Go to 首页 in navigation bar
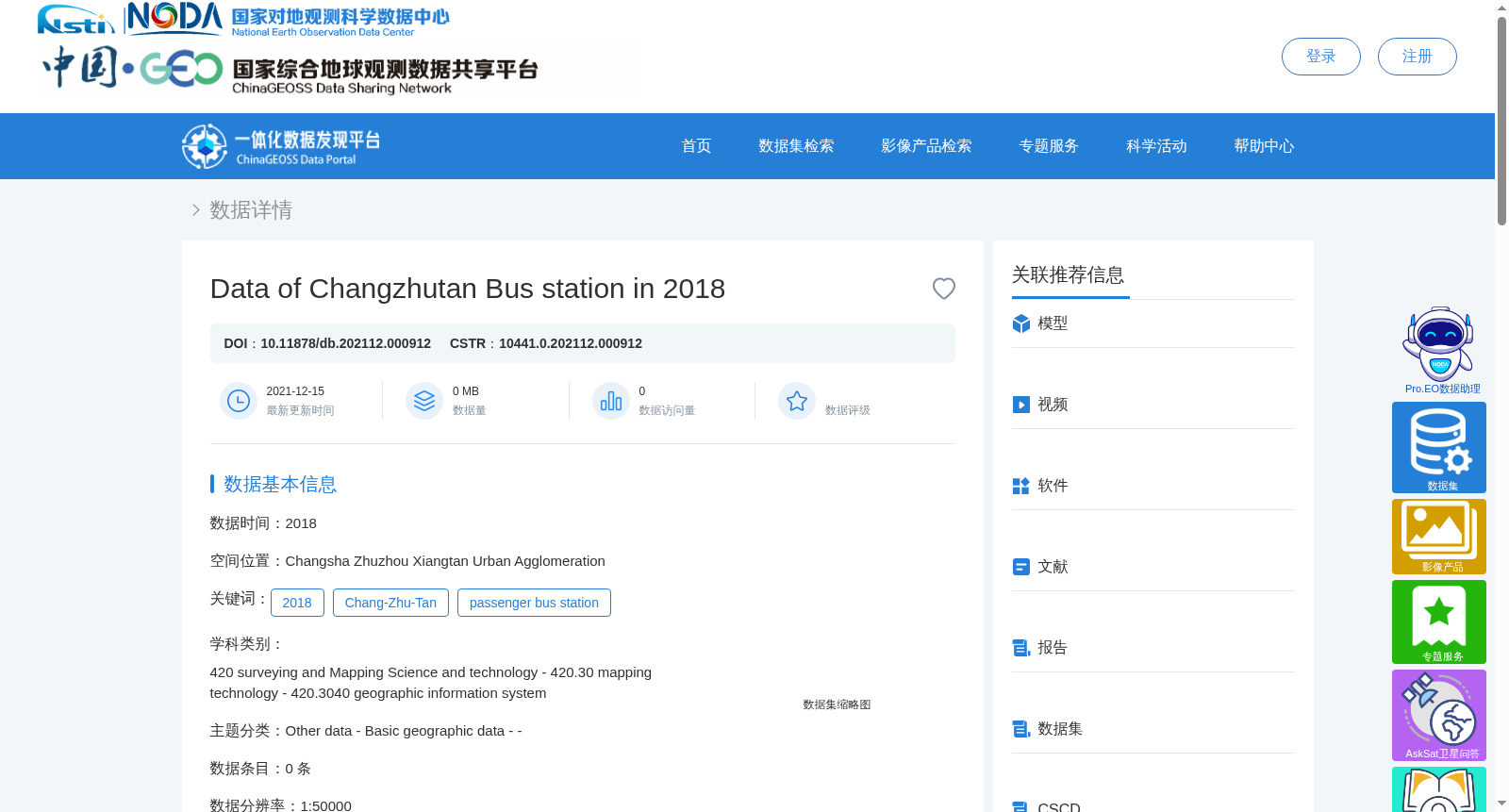Viewport: 1509px width, 812px height. coord(696,146)
